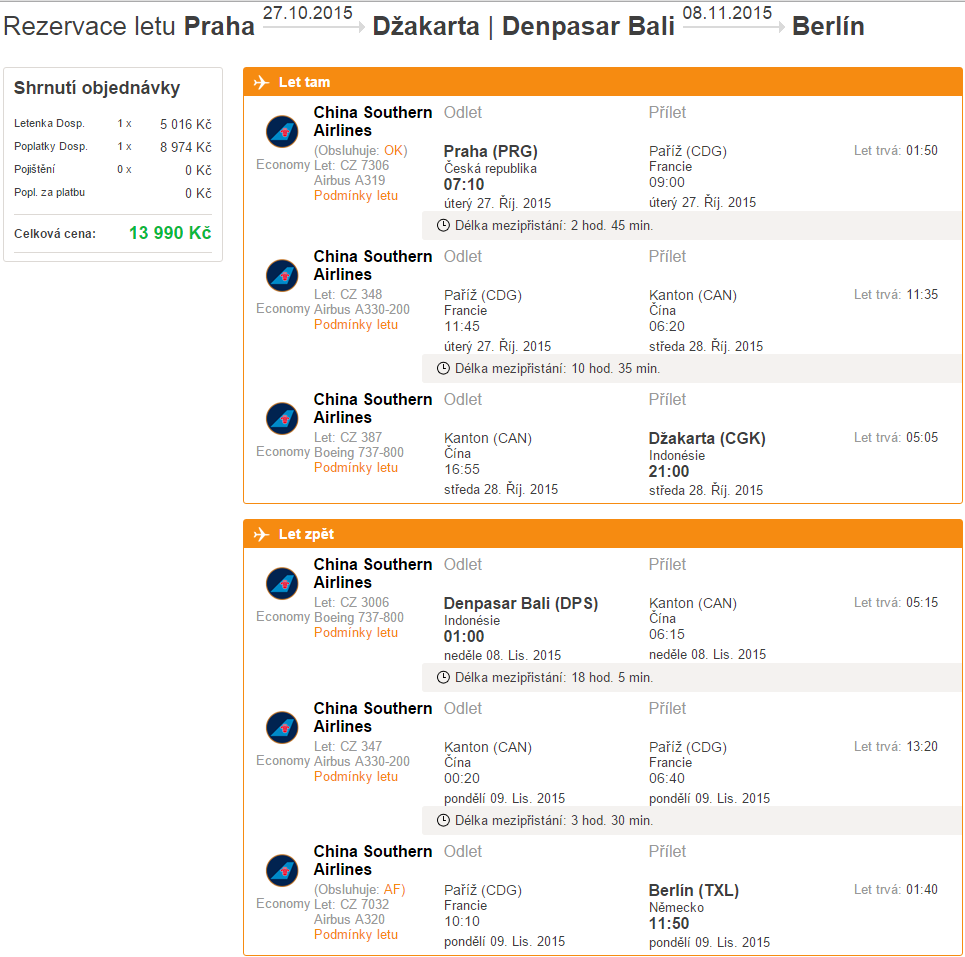Image resolution: width=965 pixels, height=957 pixels.
Task: Click flight duration 13:20
Action: [x=922, y=747]
